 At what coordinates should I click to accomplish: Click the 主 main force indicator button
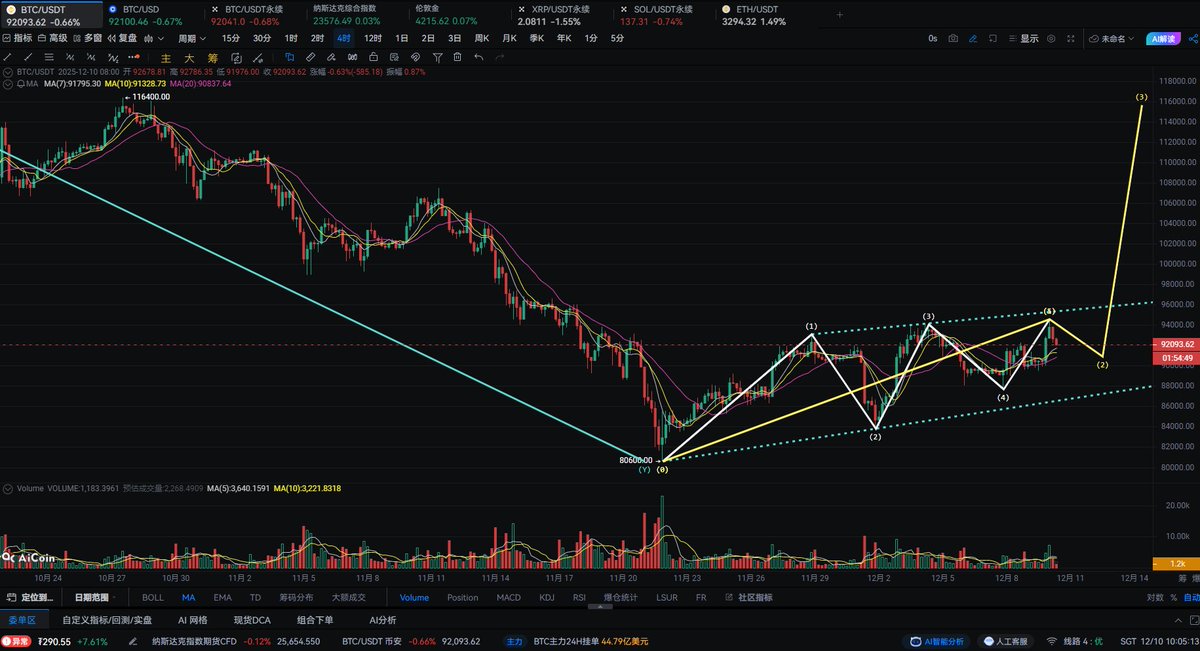pyautogui.click(x=166, y=58)
